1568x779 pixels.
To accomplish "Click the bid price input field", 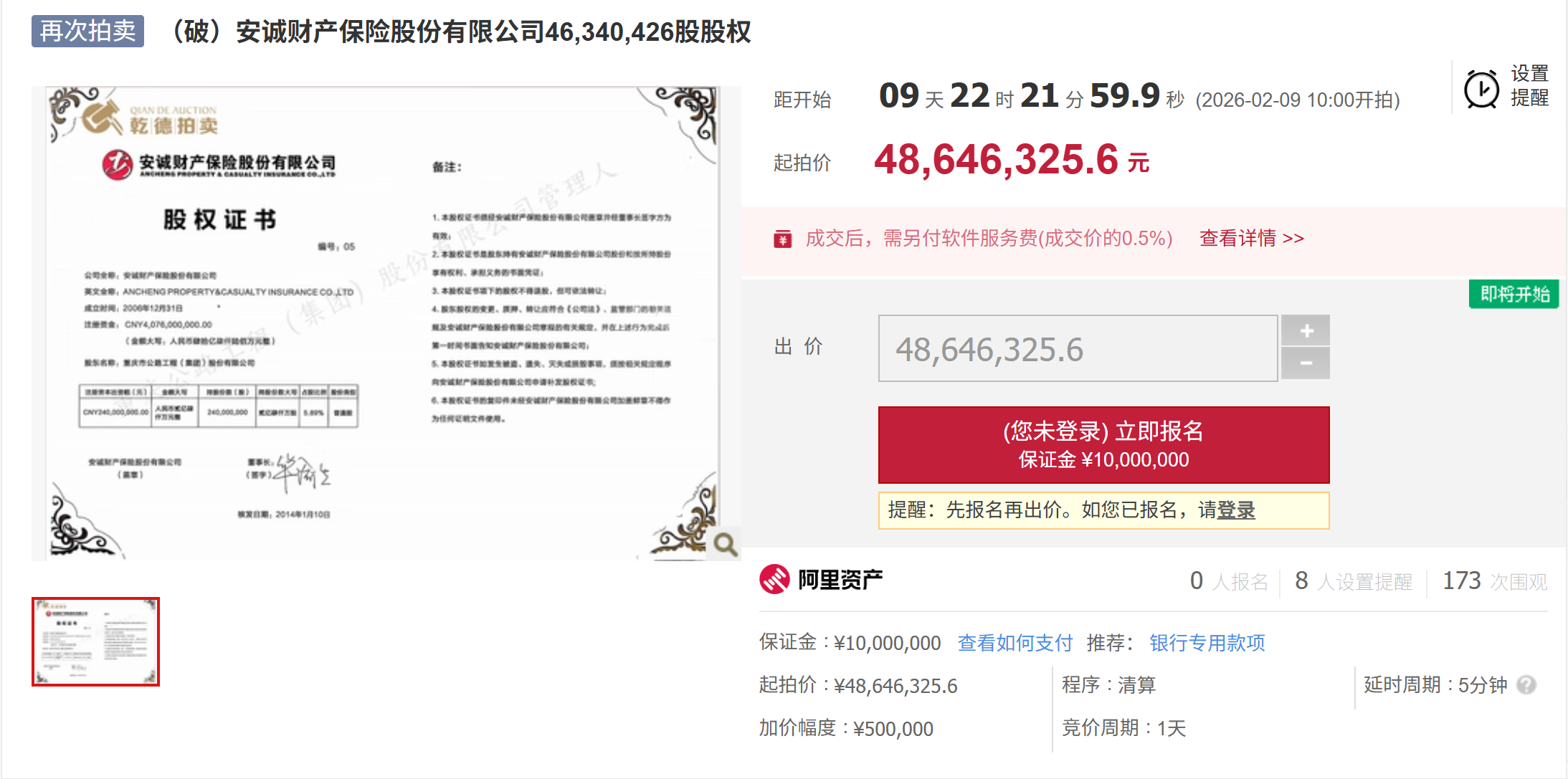I will [x=1077, y=349].
